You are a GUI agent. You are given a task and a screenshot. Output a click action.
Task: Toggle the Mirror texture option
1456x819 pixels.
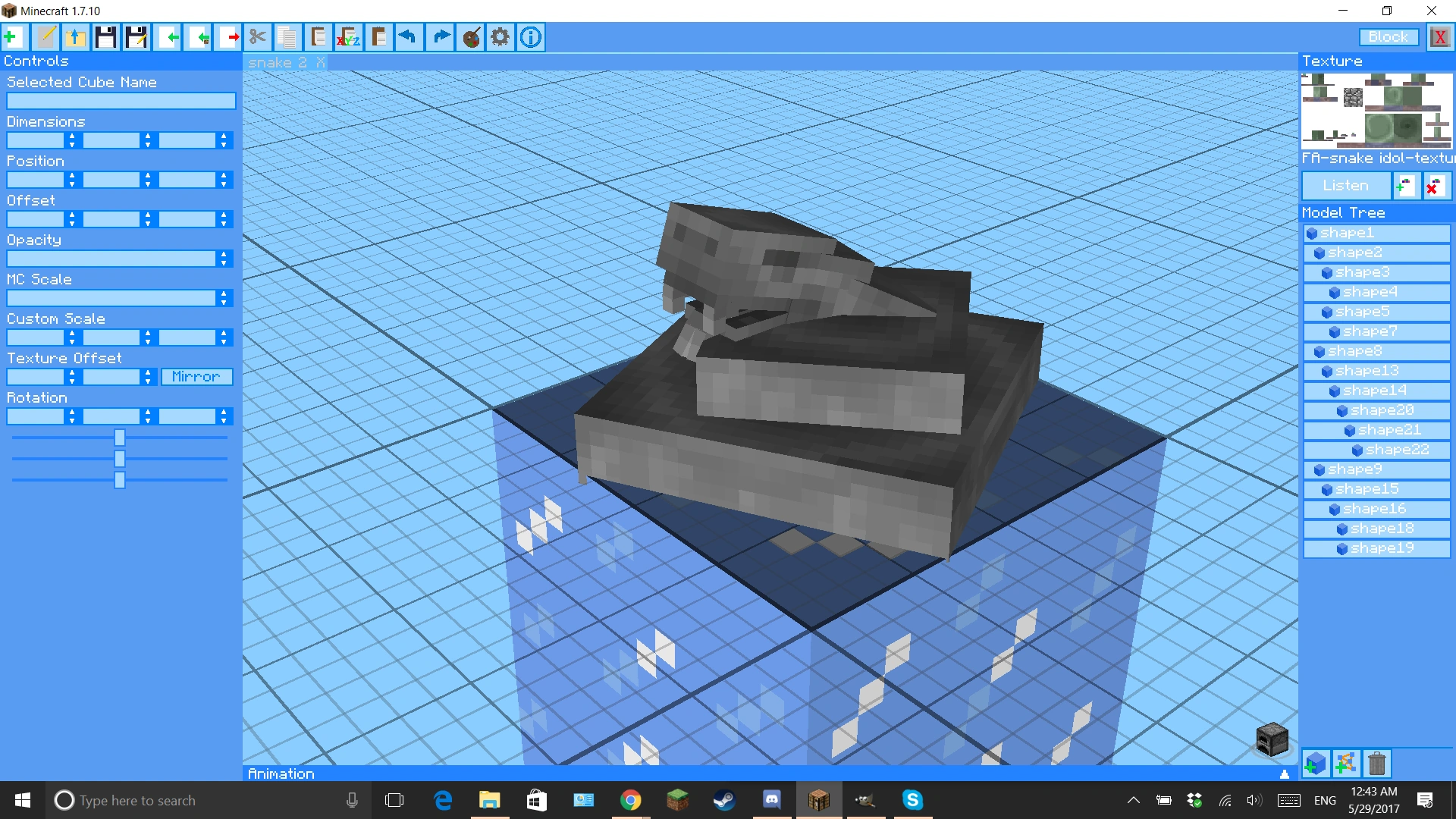coord(196,377)
